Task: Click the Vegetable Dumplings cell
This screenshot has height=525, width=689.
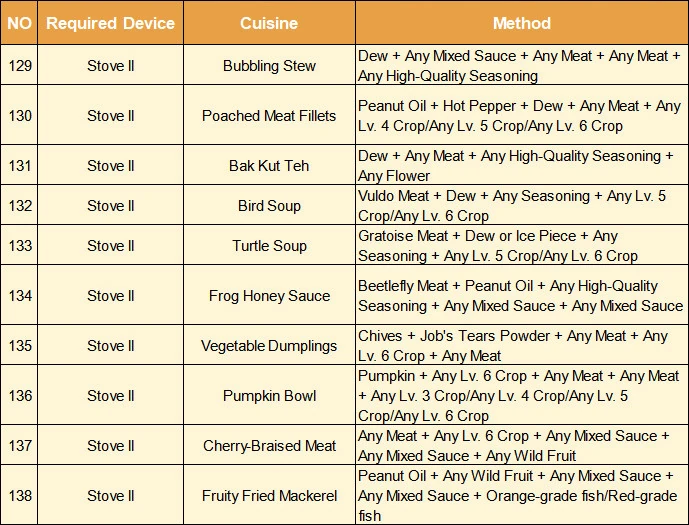Action: (269, 346)
